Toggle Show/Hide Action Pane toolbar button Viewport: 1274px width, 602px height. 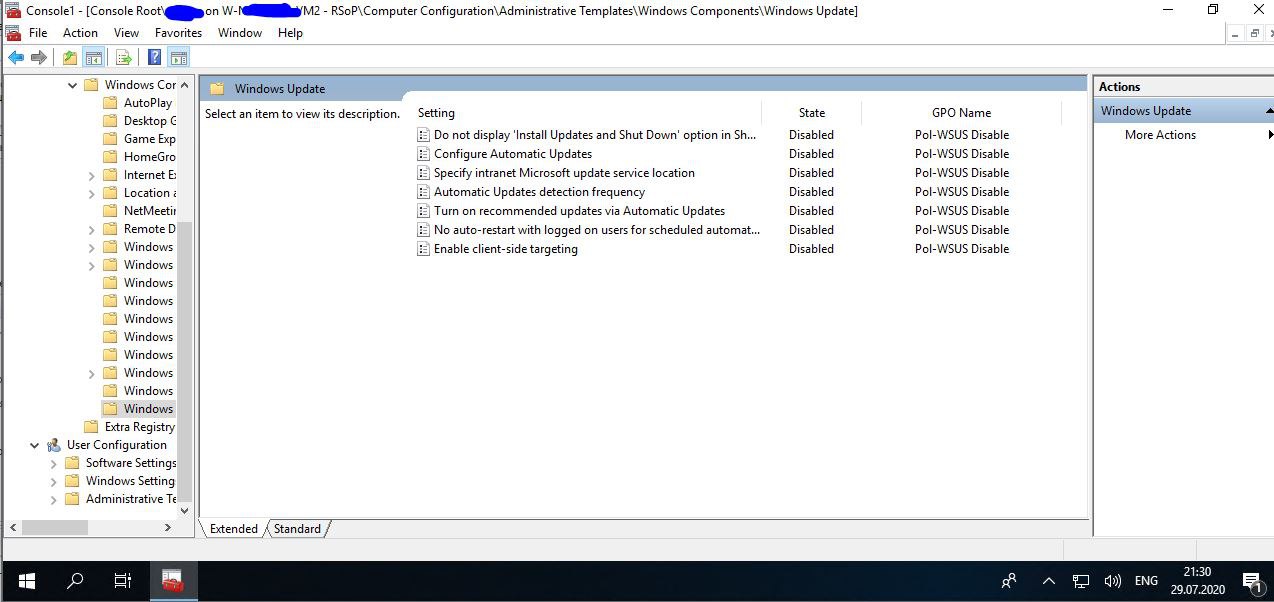(x=178, y=57)
